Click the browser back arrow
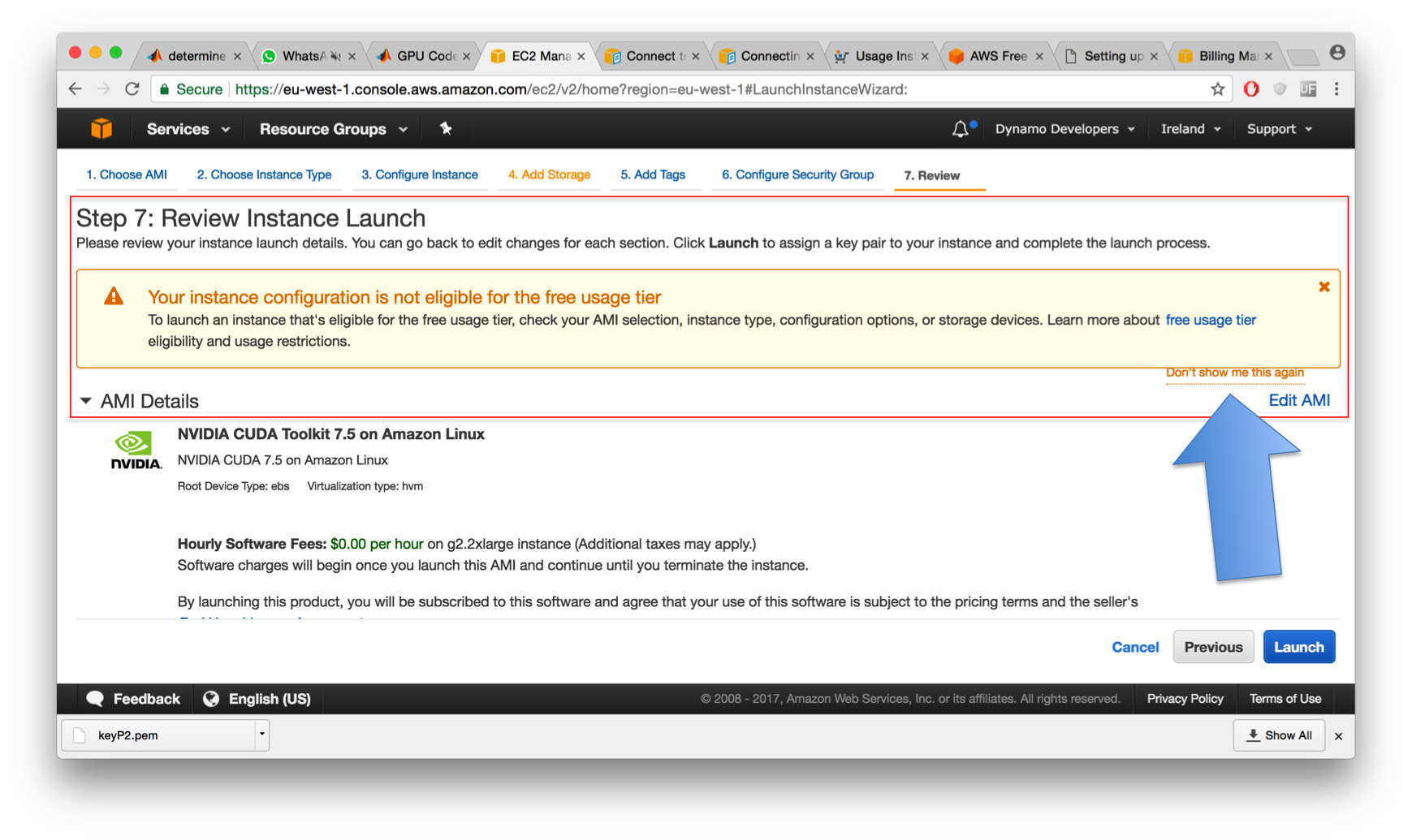 (x=76, y=89)
